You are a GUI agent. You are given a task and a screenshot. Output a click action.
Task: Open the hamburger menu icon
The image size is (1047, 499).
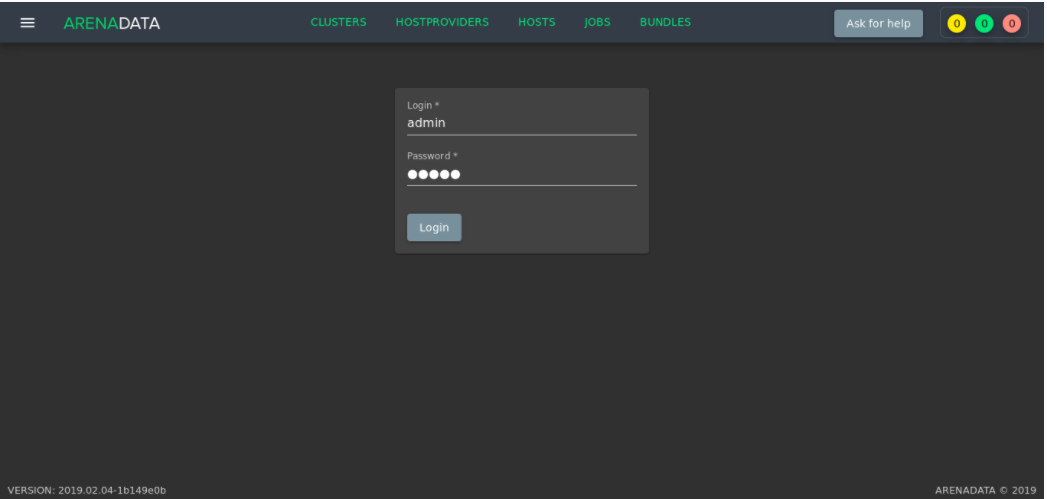tap(27, 23)
